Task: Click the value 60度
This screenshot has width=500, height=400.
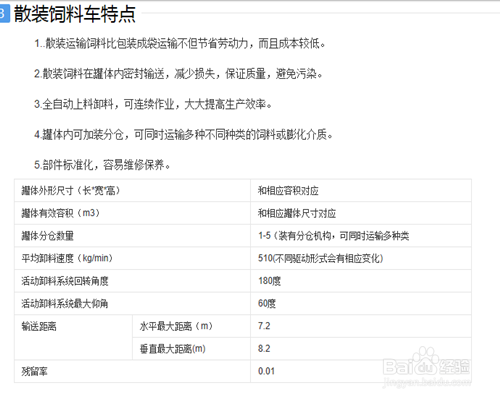Action: tap(267, 304)
